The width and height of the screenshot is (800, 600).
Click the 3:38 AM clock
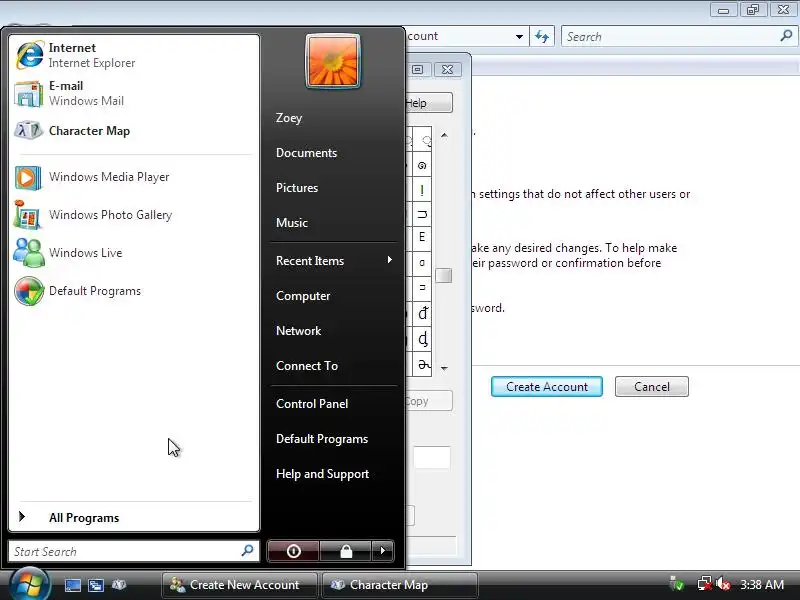pos(762,585)
